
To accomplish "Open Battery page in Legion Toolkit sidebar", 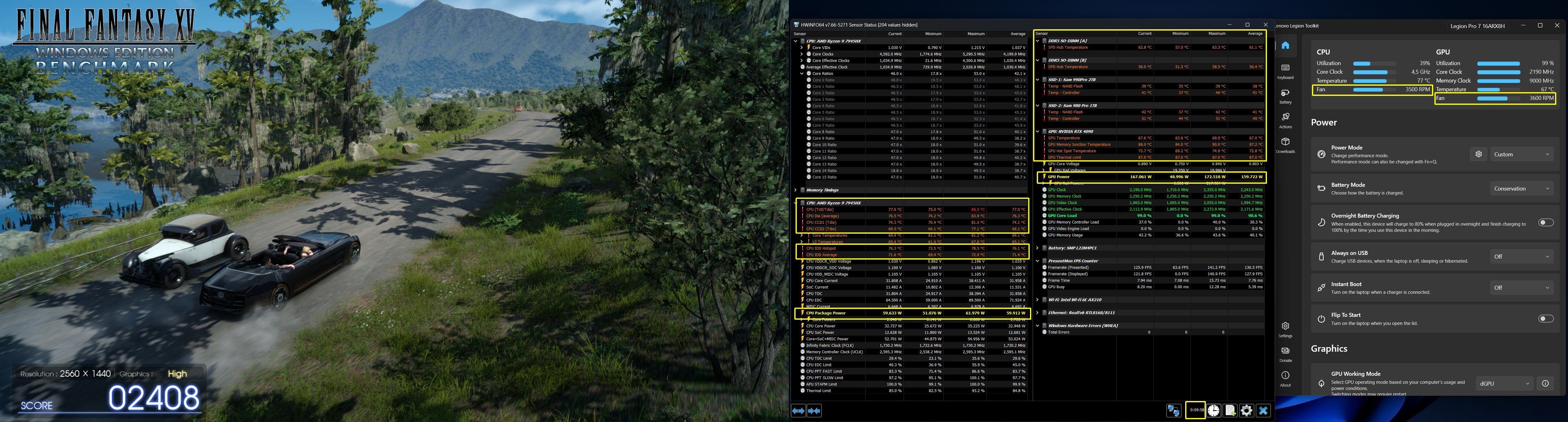I will 1285,96.
